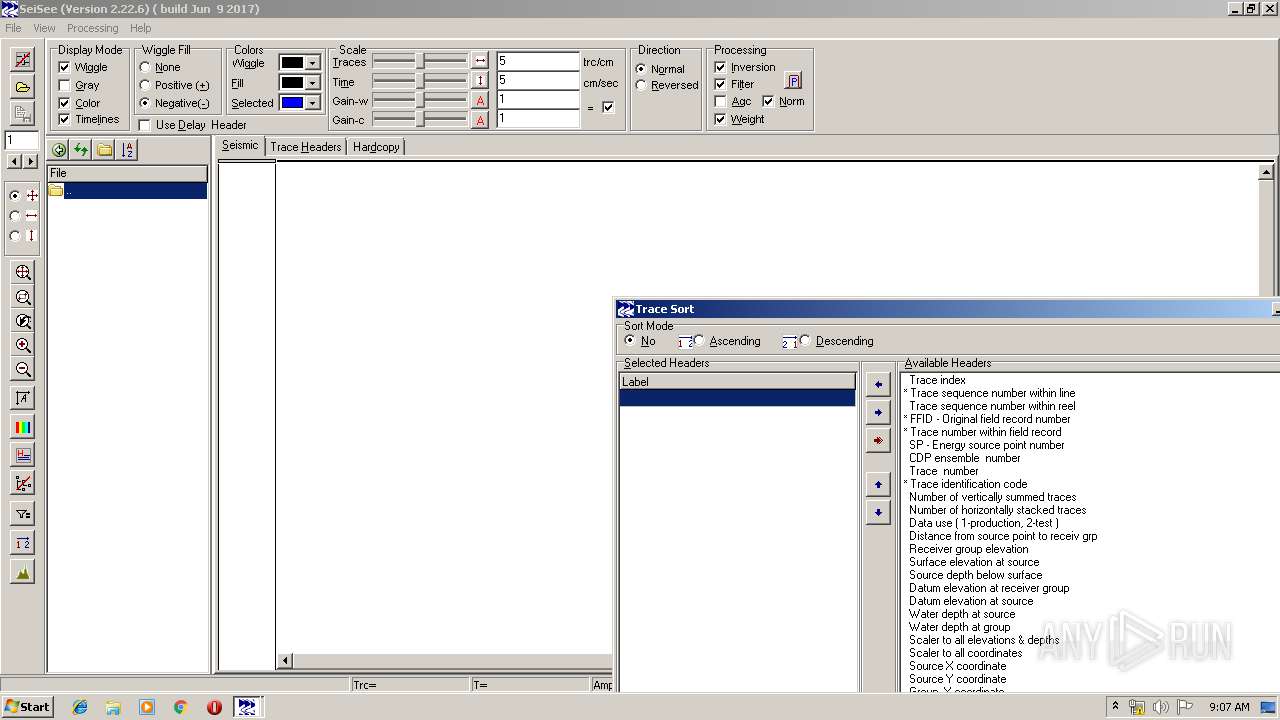This screenshot has width=1280, height=720.
Task: Open the Help menu
Action: point(141,28)
